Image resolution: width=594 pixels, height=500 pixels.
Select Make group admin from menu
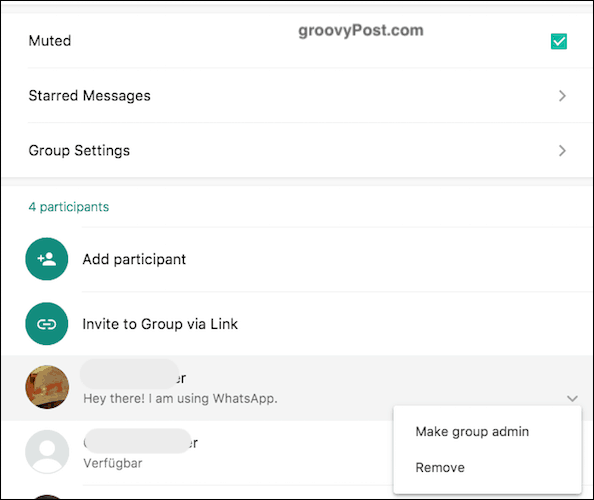click(472, 431)
